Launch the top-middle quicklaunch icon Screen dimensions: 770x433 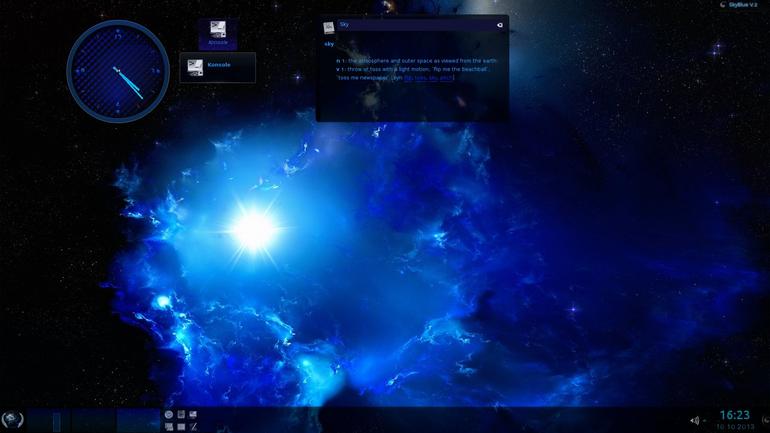coord(181,415)
